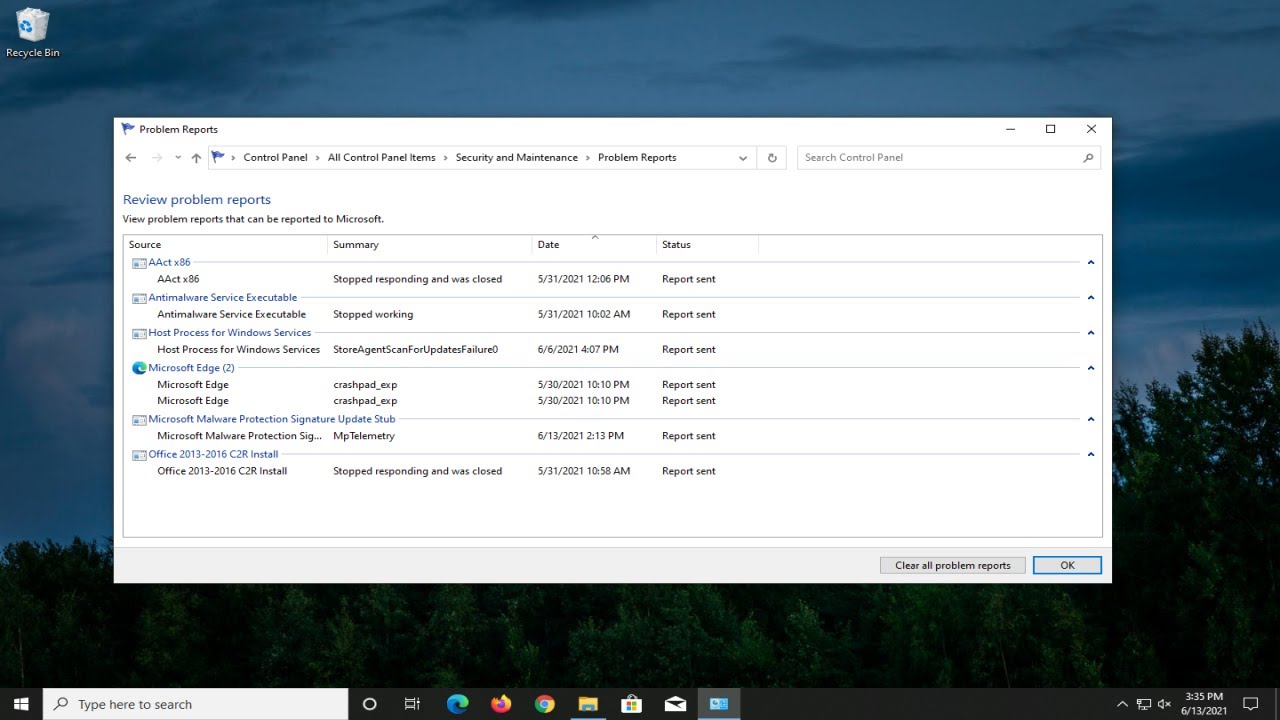The width and height of the screenshot is (1280, 720).
Task: Collapse the Microsoft Edge (2) group
Action: pos(1091,368)
